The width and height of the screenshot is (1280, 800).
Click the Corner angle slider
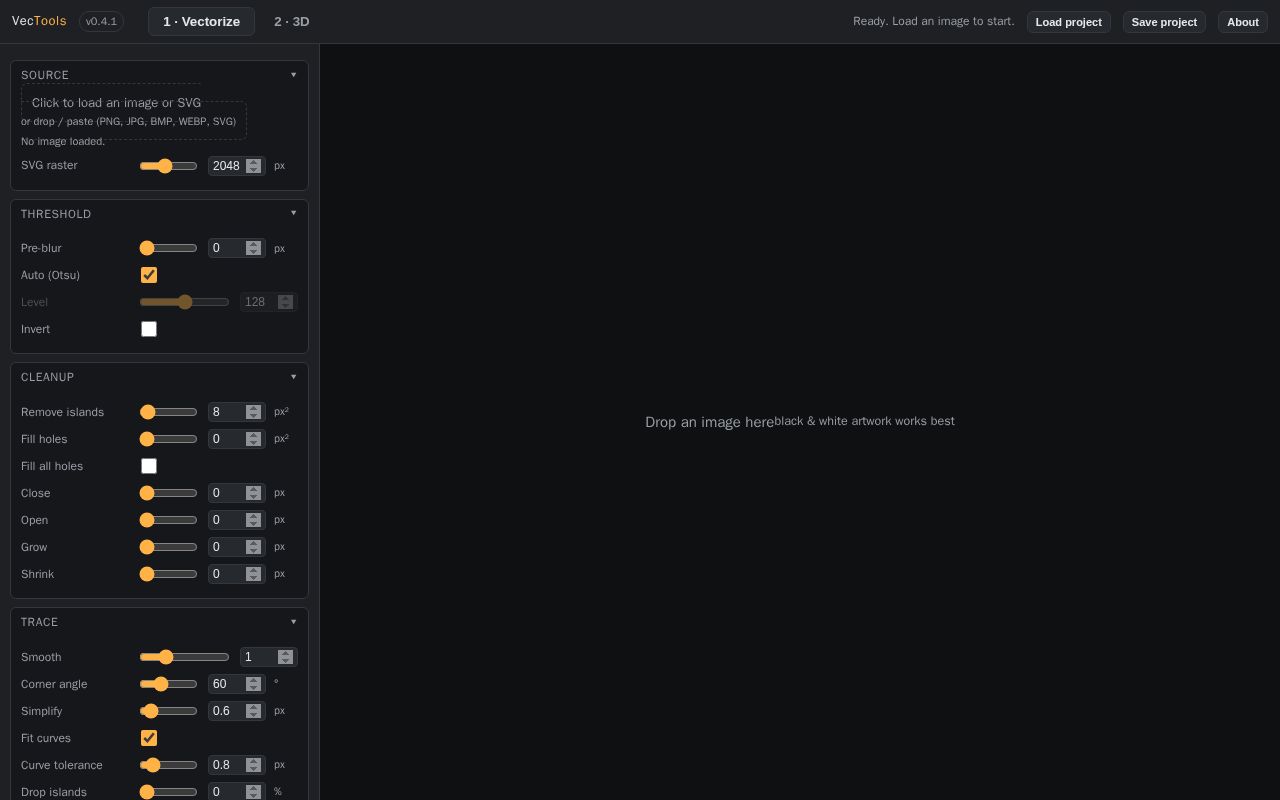[x=169, y=684]
